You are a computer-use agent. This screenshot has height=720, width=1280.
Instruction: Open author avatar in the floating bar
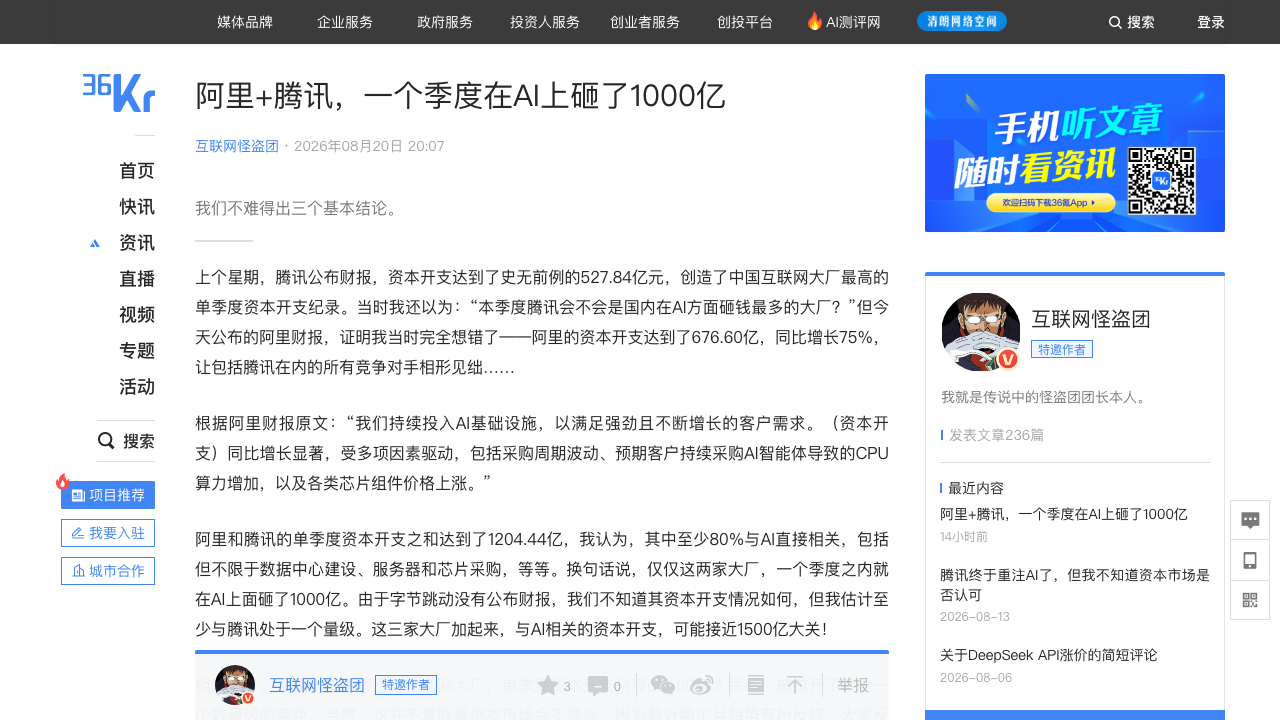coord(235,685)
